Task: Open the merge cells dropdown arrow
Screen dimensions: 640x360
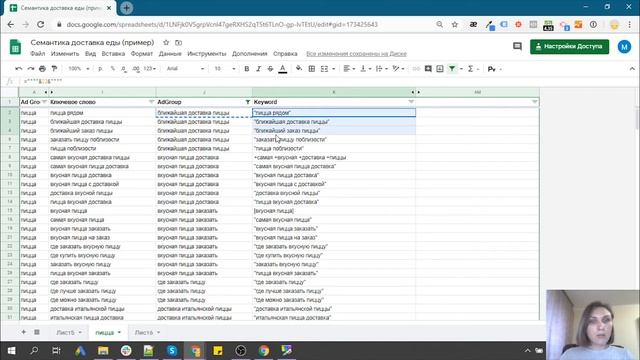Action: [334, 69]
